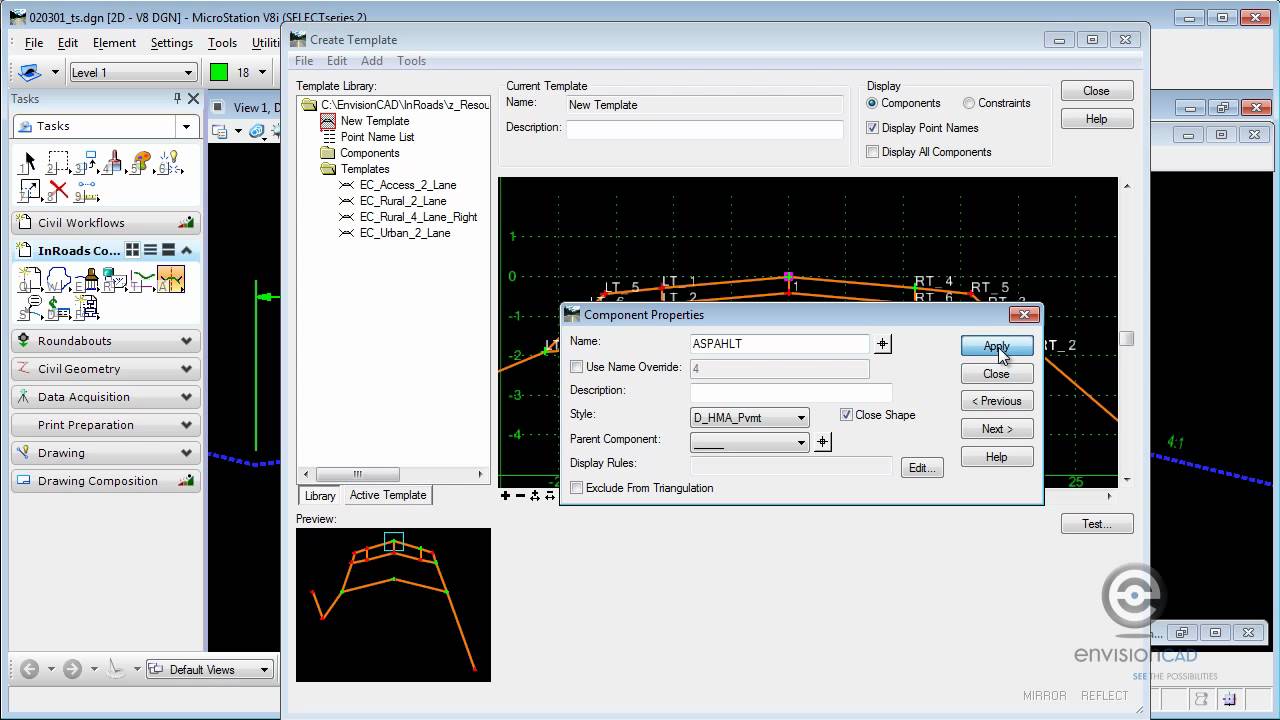The height and width of the screenshot is (720, 1280).
Task: Select the Constraints display radio button
Action: point(969,103)
